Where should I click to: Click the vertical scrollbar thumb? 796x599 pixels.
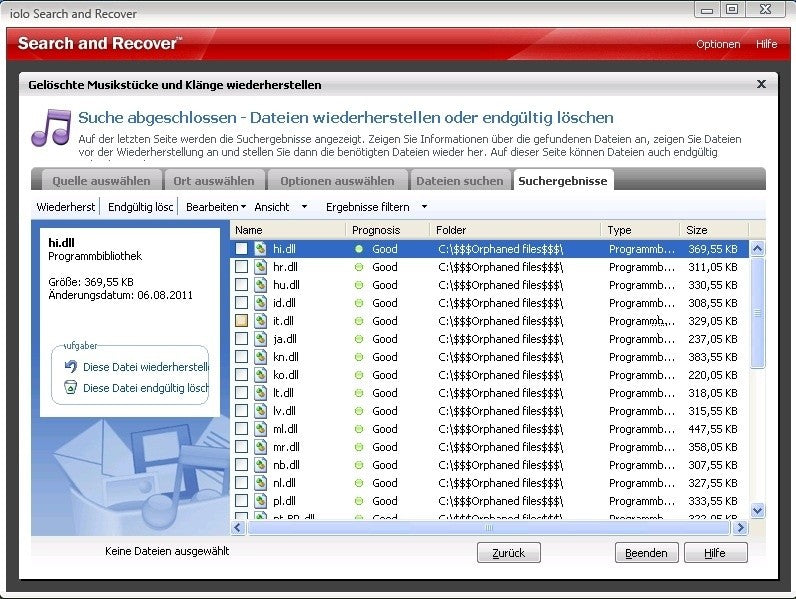pos(757,313)
